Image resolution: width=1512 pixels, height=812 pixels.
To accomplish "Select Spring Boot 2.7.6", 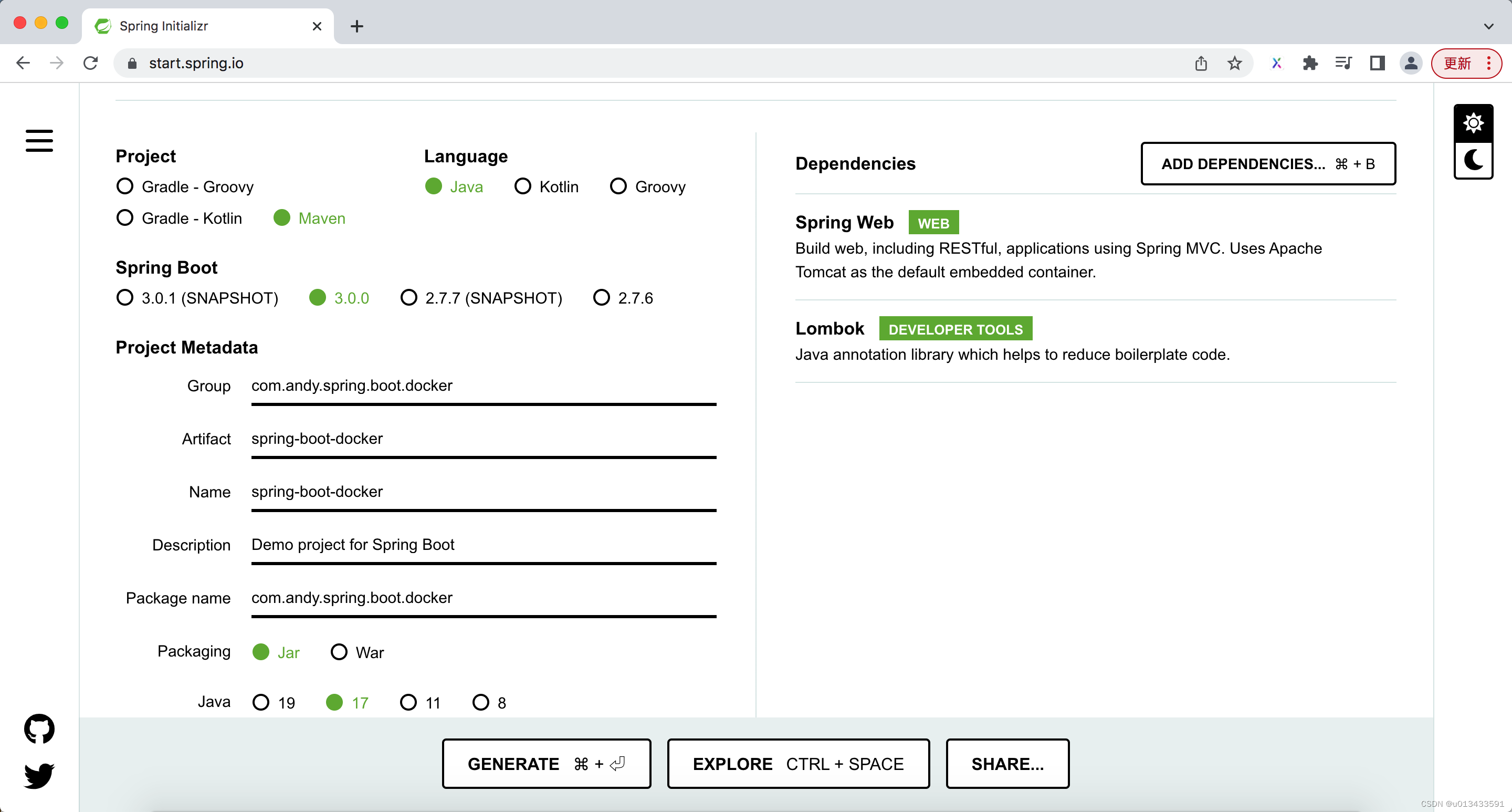I will pyautogui.click(x=623, y=298).
